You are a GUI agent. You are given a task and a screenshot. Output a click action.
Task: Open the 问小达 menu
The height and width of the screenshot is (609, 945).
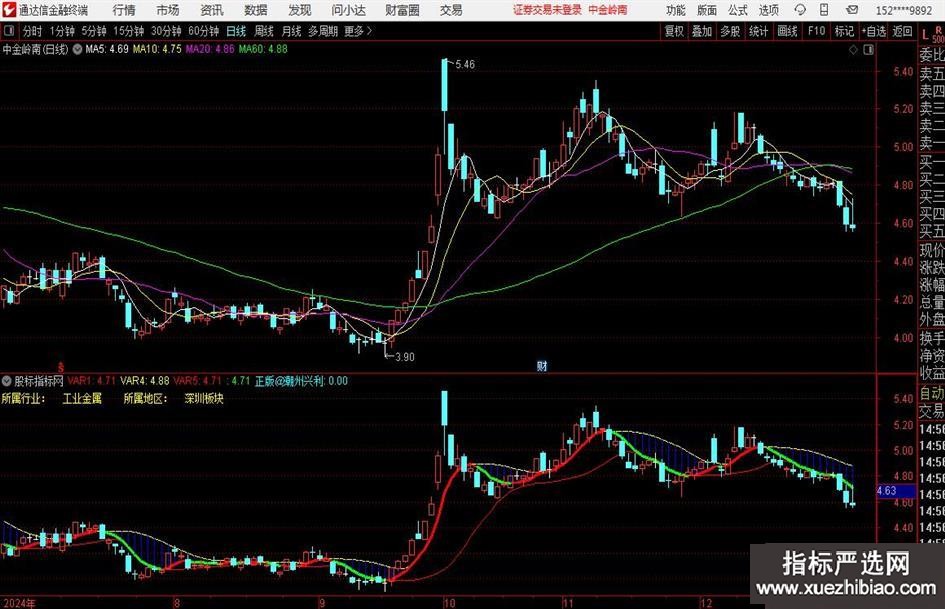[x=348, y=10]
